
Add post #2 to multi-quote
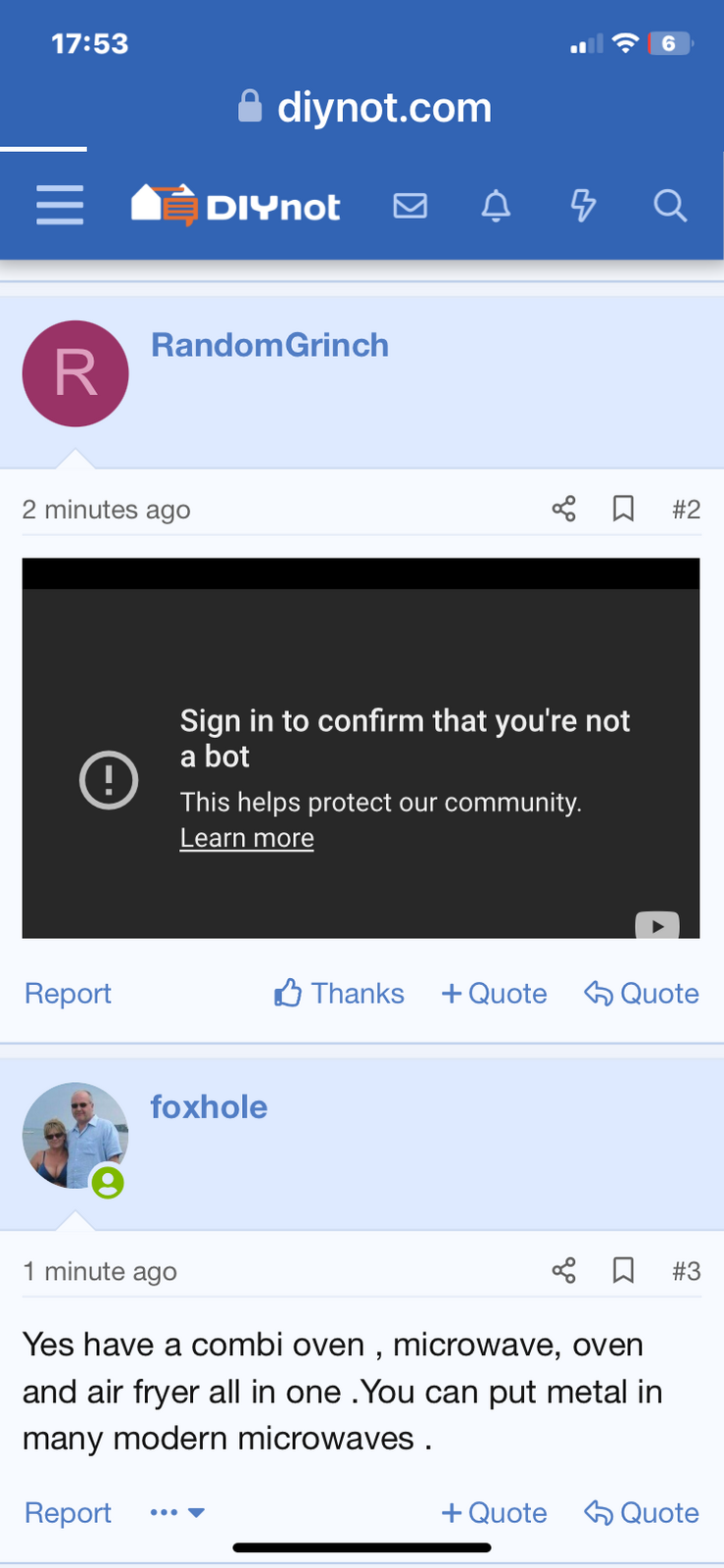[494, 994]
